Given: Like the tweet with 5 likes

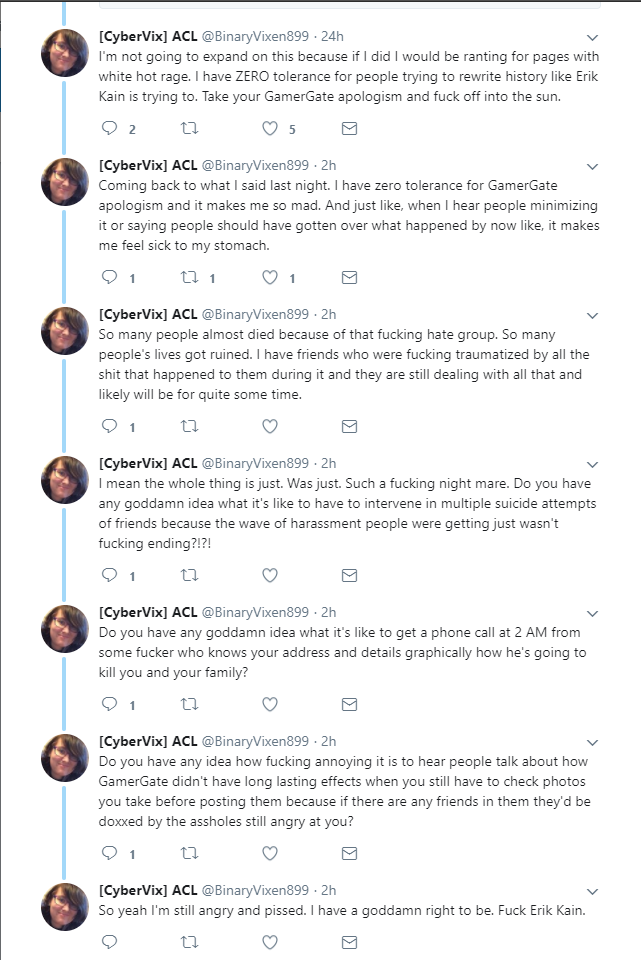Looking at the screenshot, I should coord(270,128).
